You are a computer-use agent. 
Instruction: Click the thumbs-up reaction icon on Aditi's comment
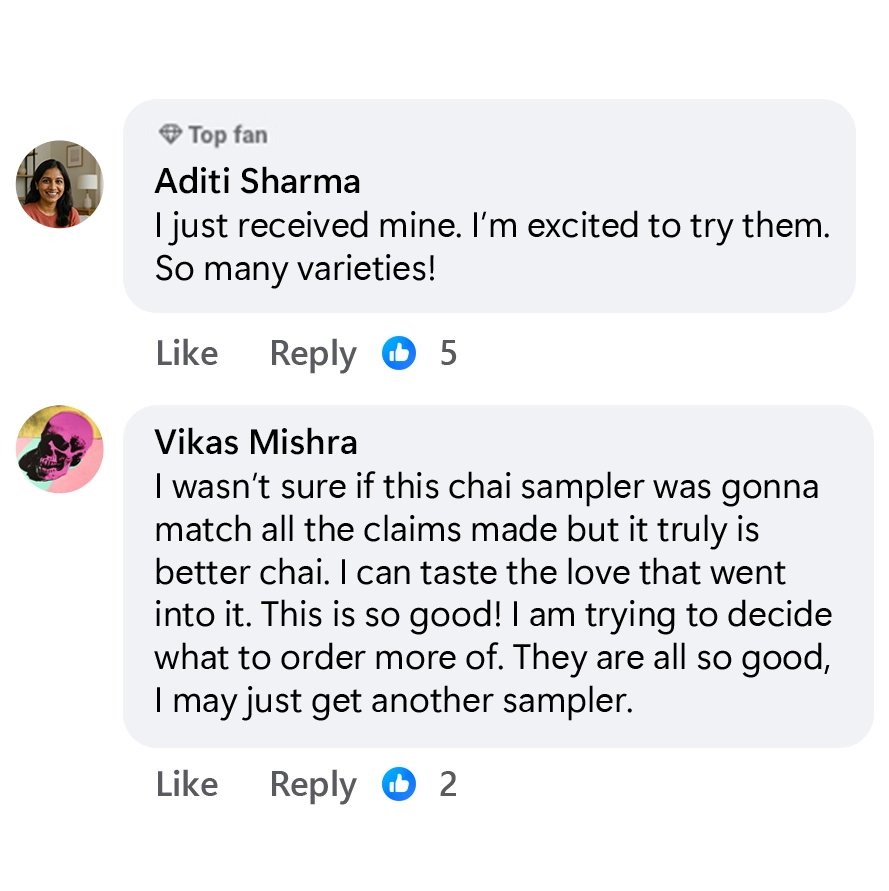399,353
